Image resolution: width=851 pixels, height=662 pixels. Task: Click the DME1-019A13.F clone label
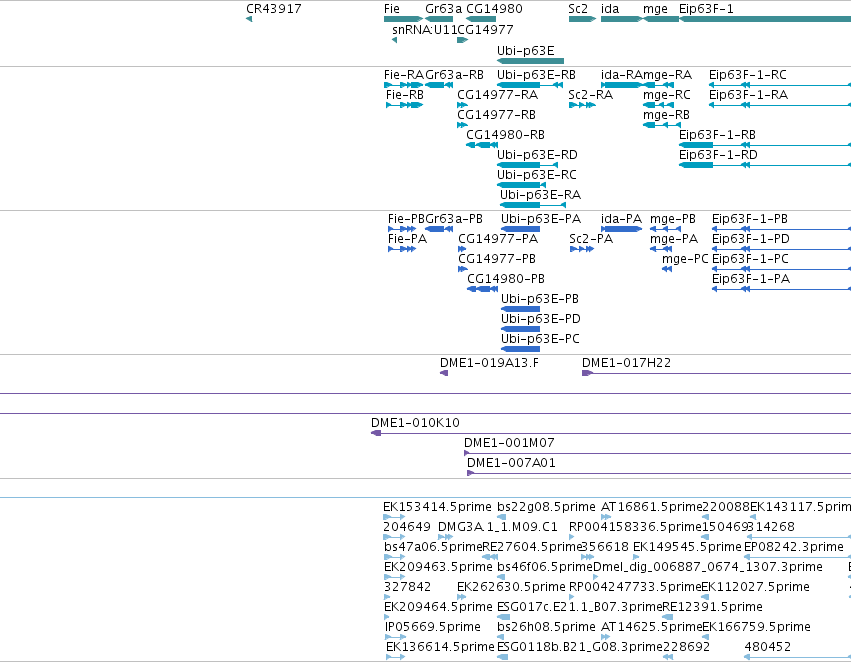click(489, 363)
